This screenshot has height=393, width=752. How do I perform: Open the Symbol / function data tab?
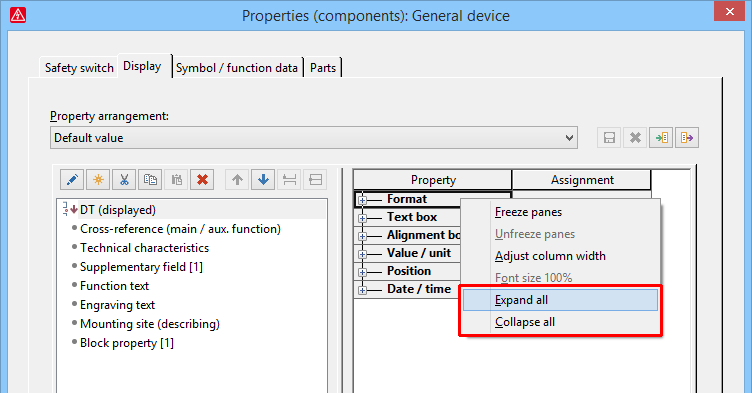pos(237,68)
